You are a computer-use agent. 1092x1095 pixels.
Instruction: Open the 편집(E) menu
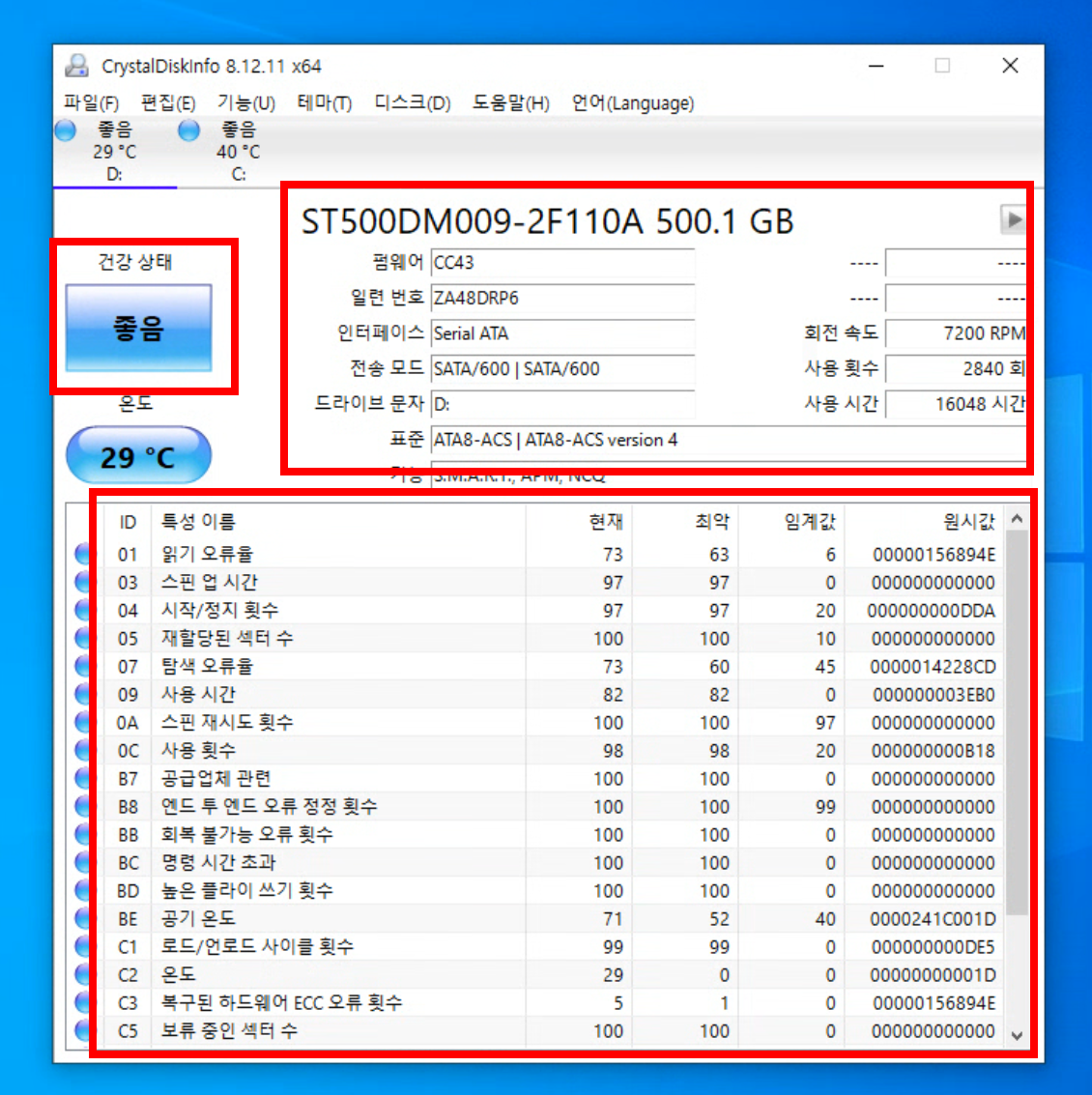click(x=167, y=103)
